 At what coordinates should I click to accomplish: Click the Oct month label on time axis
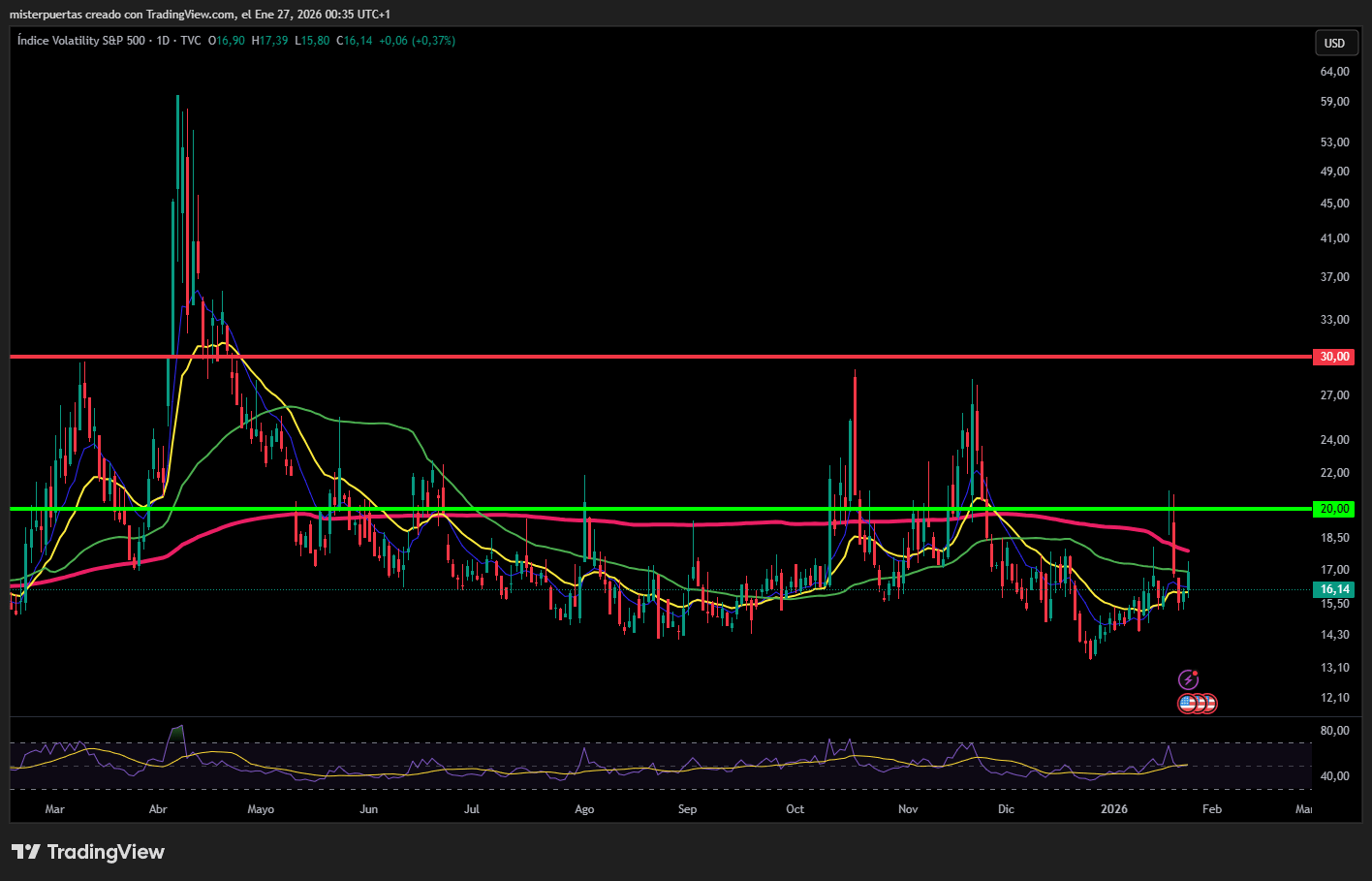click(x=795, y=809)
